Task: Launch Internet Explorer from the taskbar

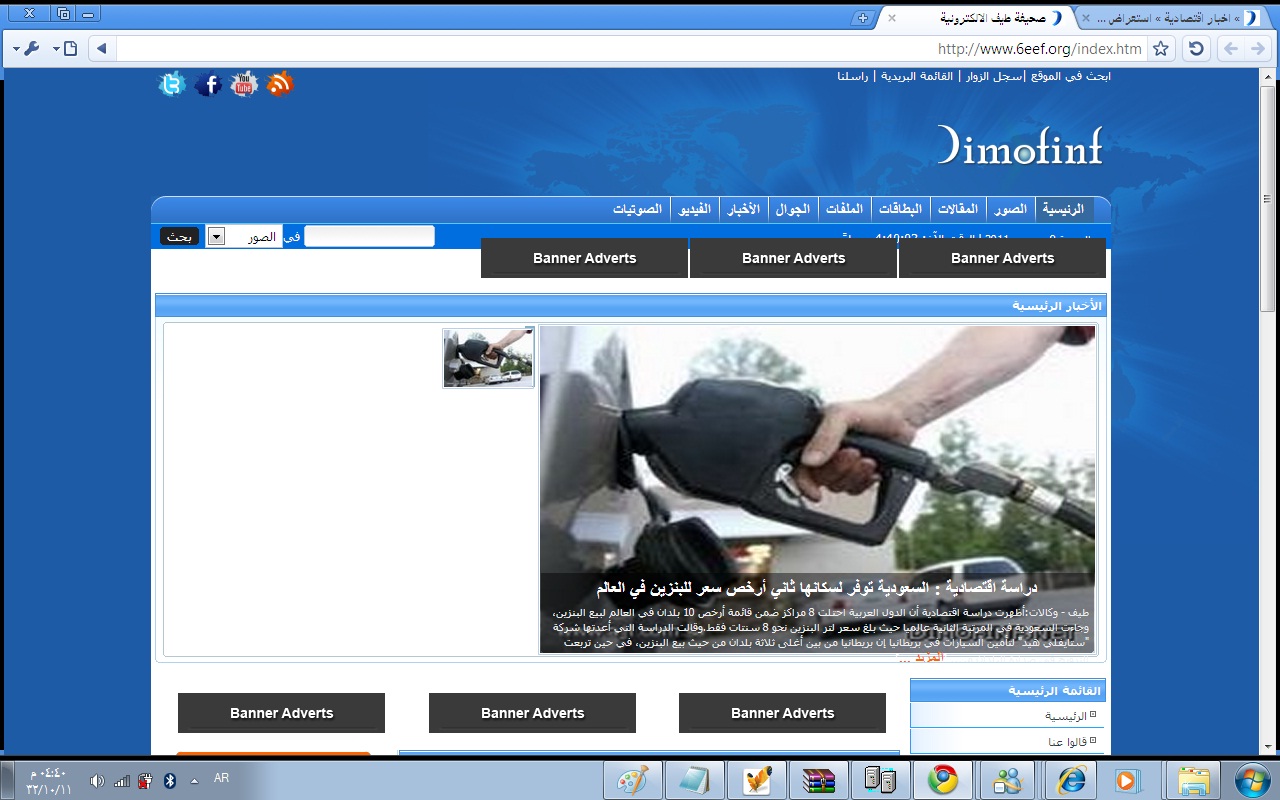Action: (1070, 780)
